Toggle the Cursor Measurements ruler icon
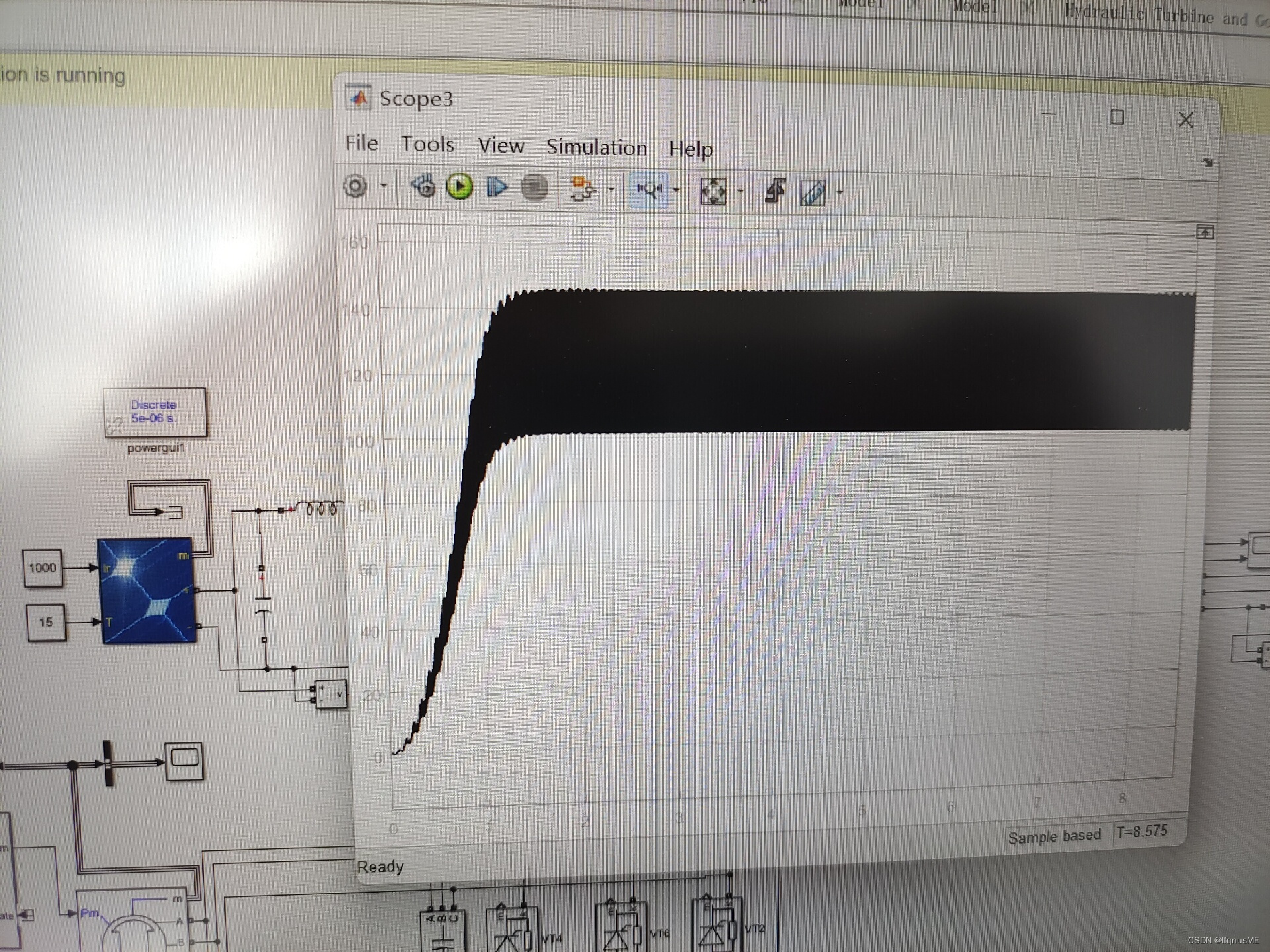This screenshot has height=952, width=1270. tap(813, 193)
